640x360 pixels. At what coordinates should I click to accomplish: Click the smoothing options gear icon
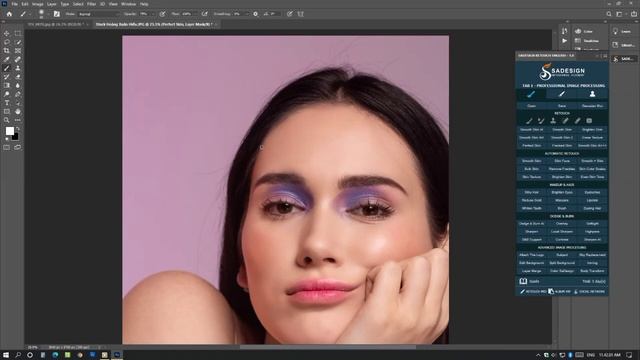tap(256, 14)
